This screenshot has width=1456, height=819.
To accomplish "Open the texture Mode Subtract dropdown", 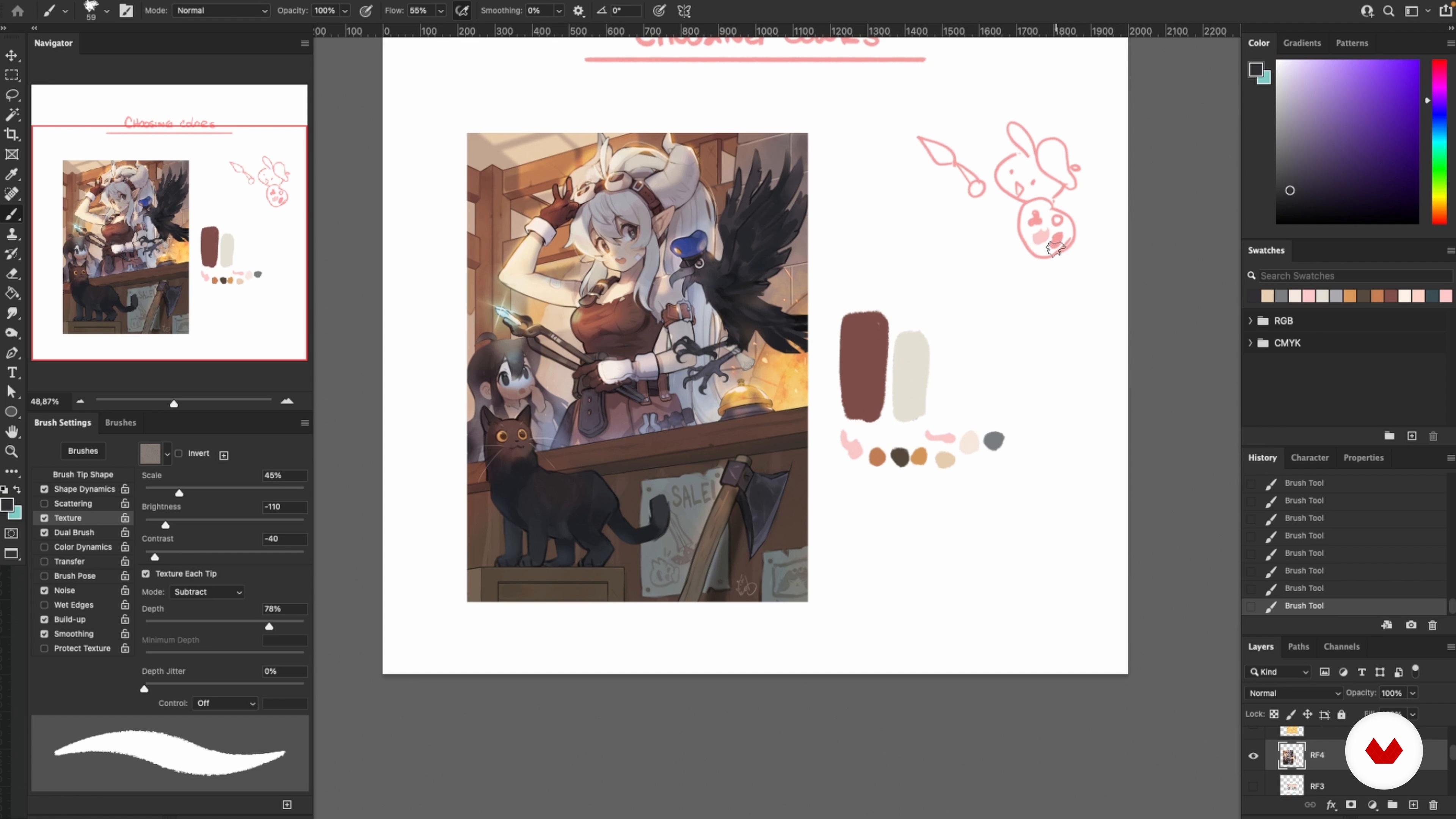I will 207,592.
